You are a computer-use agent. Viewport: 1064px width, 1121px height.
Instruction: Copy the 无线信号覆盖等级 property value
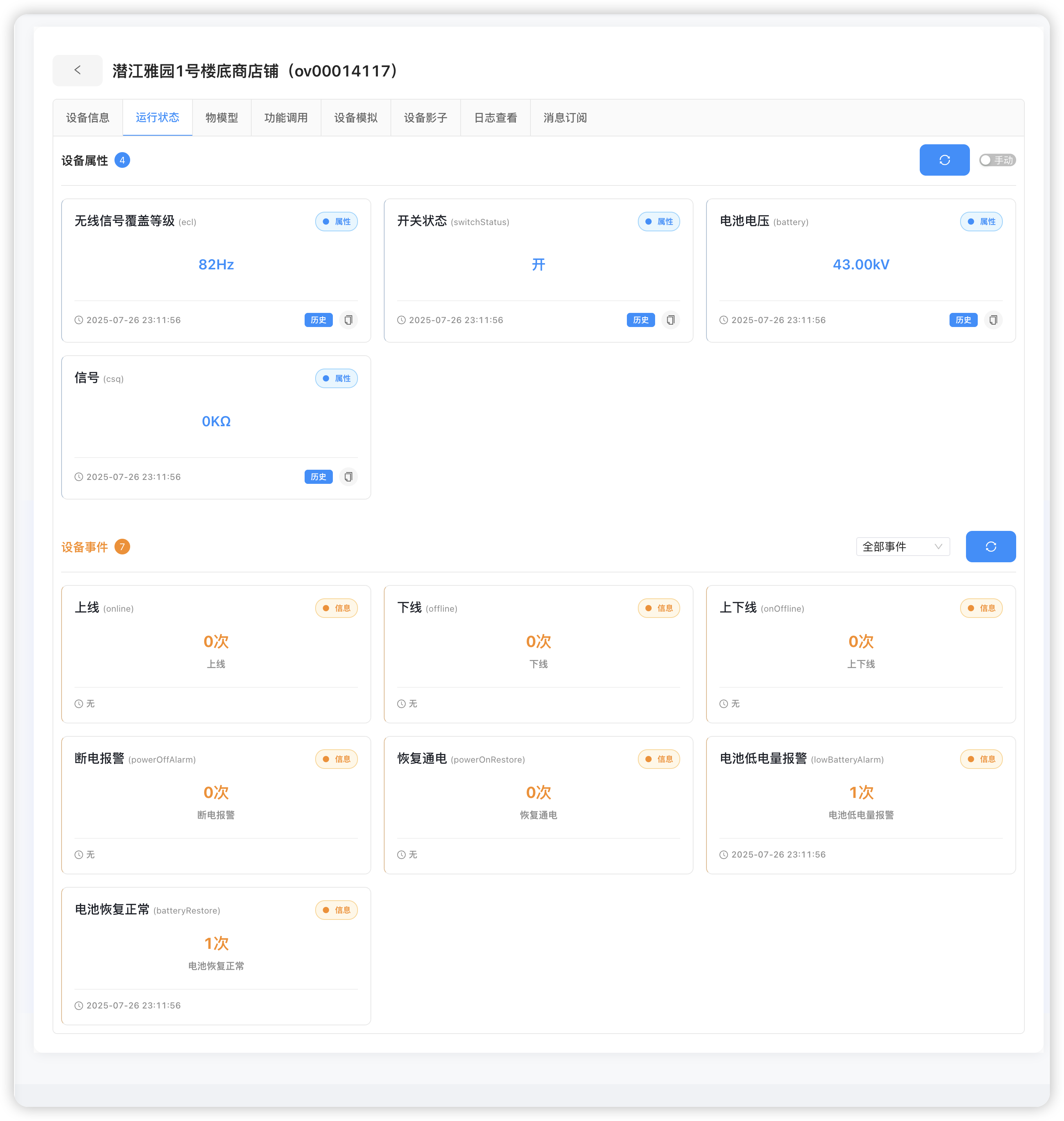[348, 320]
